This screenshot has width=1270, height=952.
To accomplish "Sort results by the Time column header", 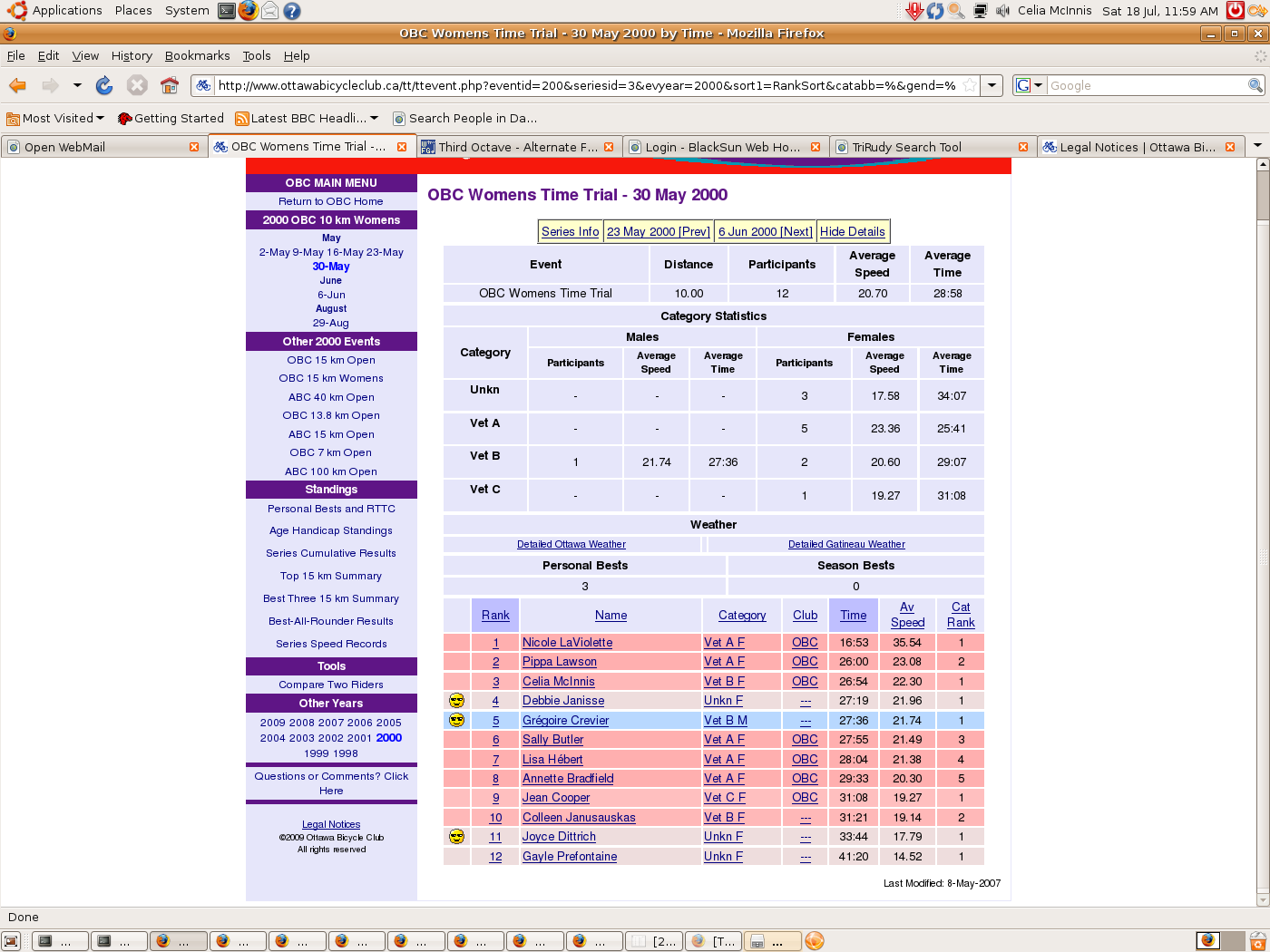I will coord(853,616).
